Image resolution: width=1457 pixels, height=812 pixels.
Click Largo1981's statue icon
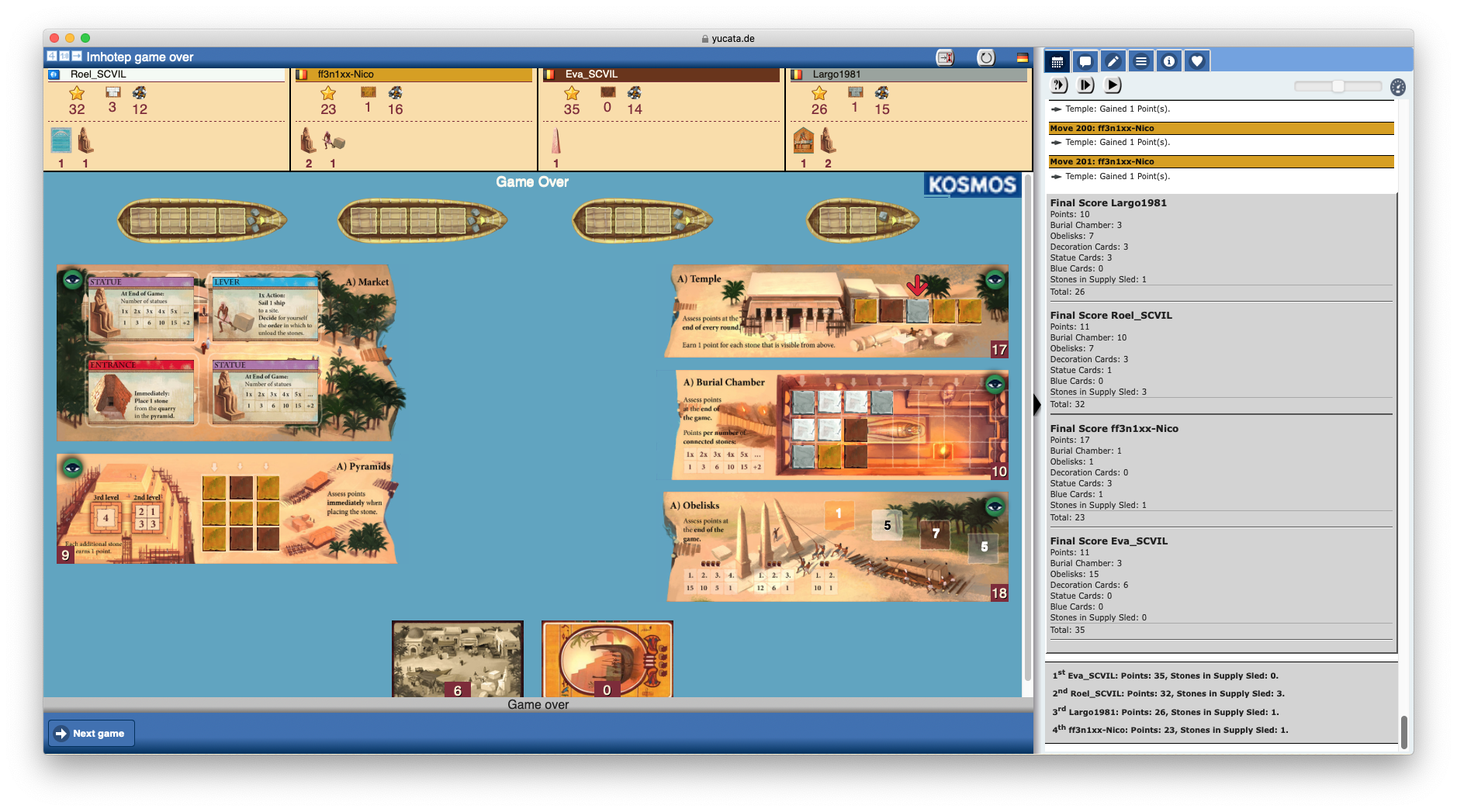(x=828, y=140)
